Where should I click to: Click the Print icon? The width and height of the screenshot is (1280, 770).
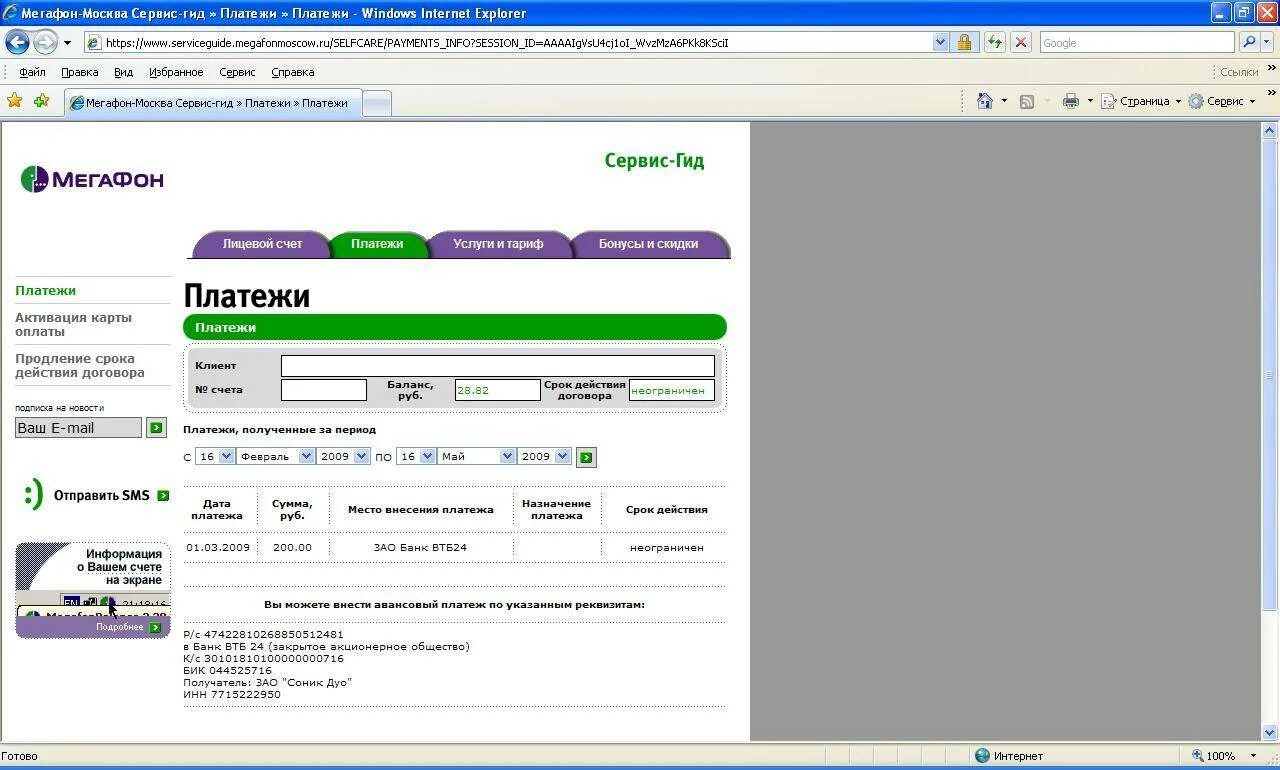pos(1071,101)
